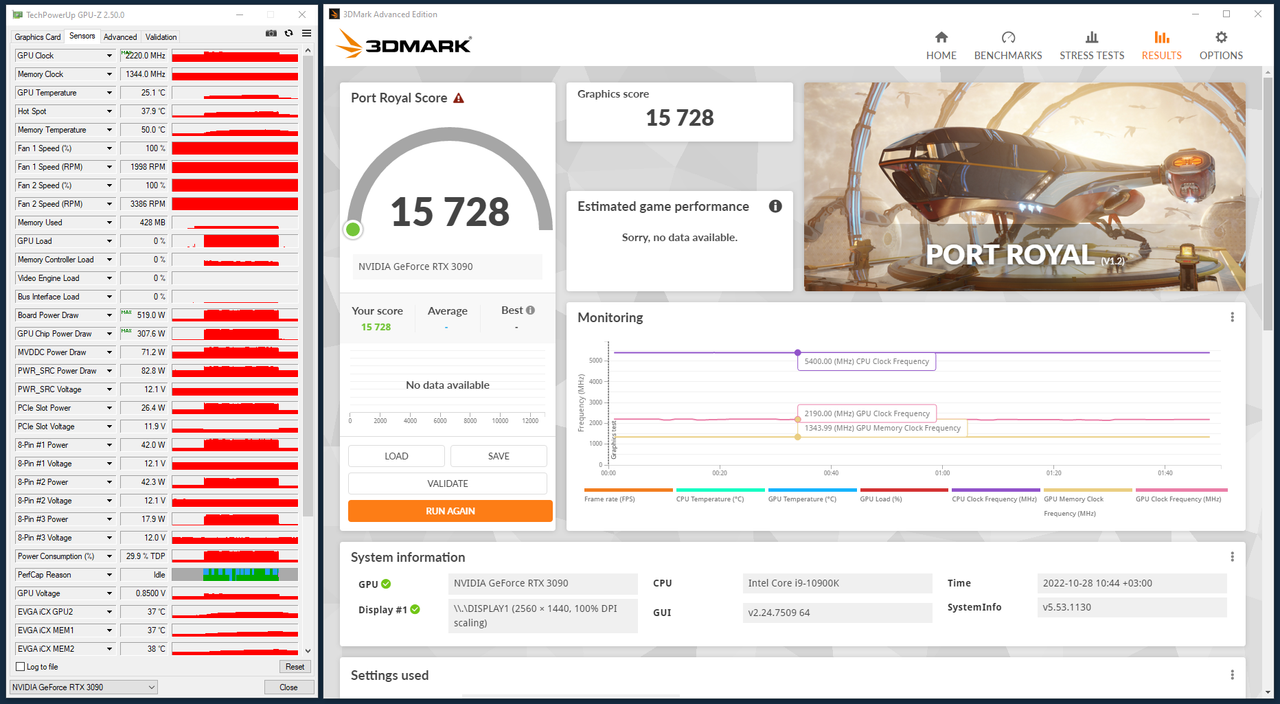
Task: Toggle CPU Clock Frequency legend series
Action: (994, 494)
